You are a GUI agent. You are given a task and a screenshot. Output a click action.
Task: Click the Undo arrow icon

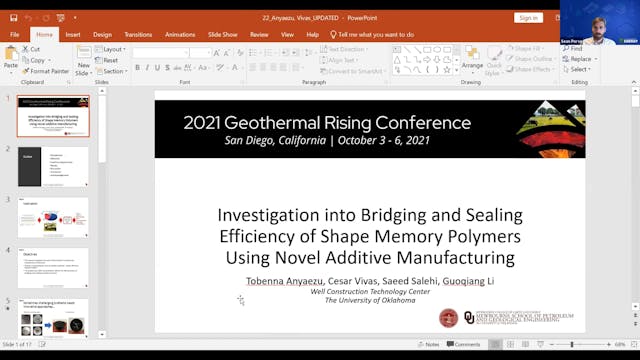click(x=28, y=18)
